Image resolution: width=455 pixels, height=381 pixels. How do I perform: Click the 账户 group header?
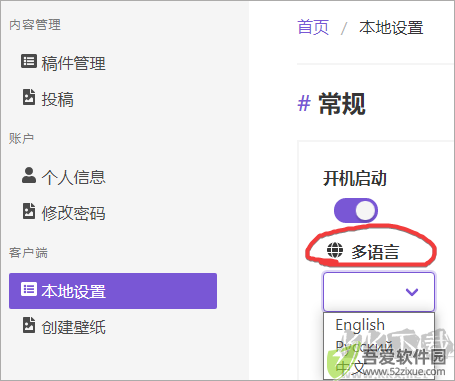pos(22,138)
